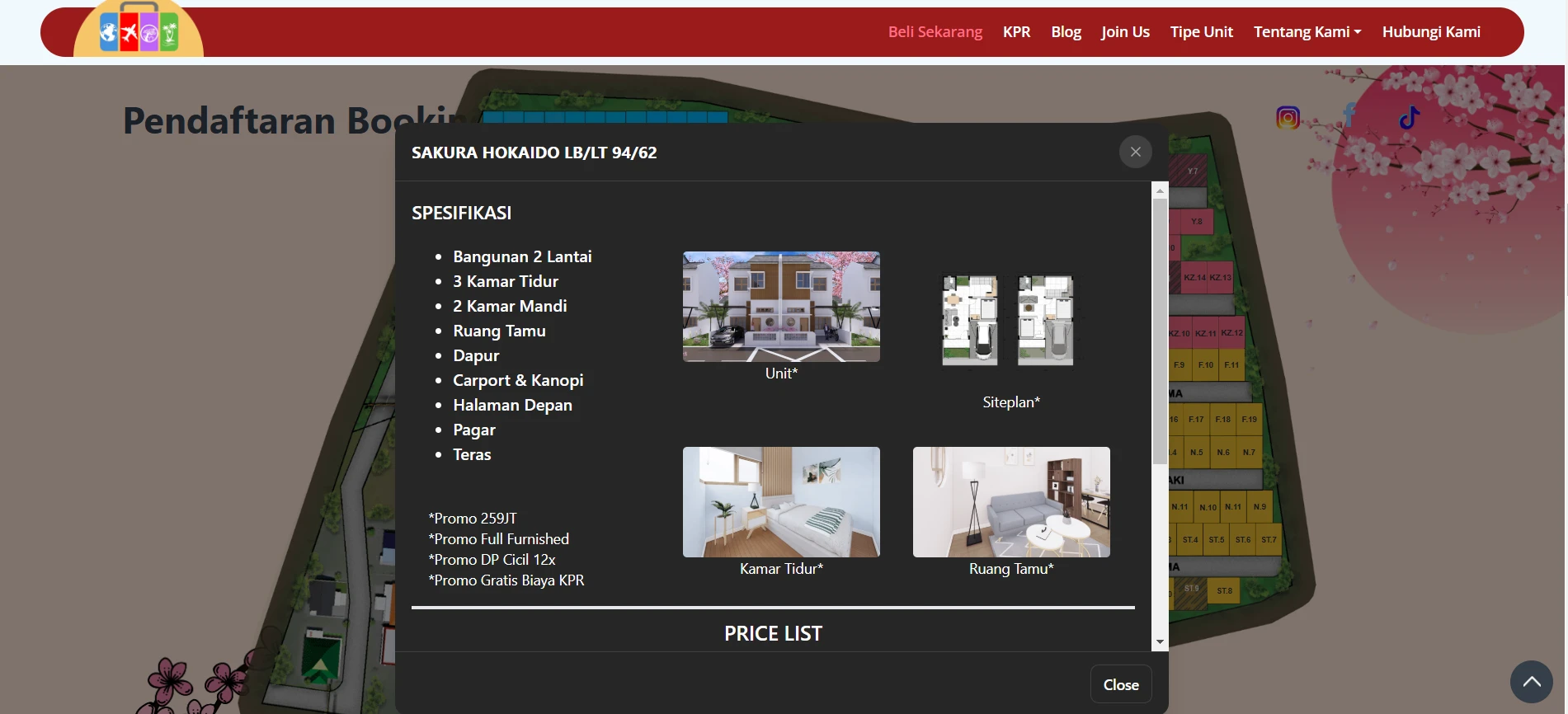Select plot Y7 on the site map
This screenshot has width=1568, height=714.
1193,171
